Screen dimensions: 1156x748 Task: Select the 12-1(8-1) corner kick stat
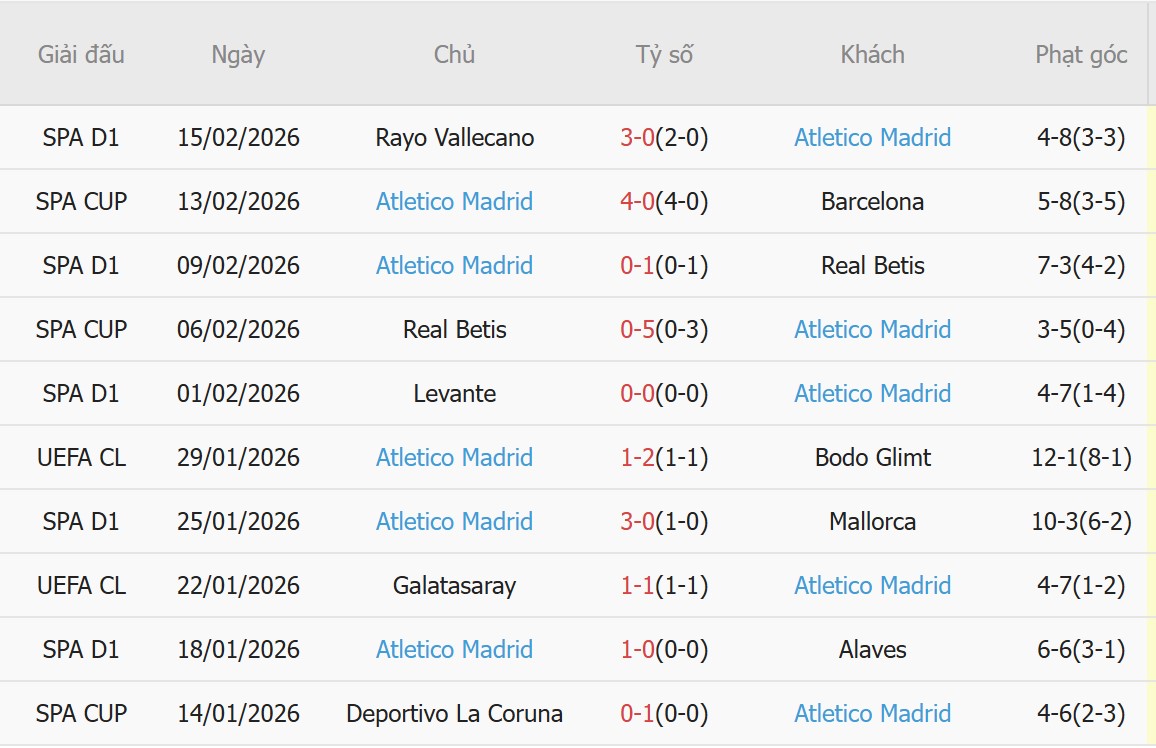1081,458
